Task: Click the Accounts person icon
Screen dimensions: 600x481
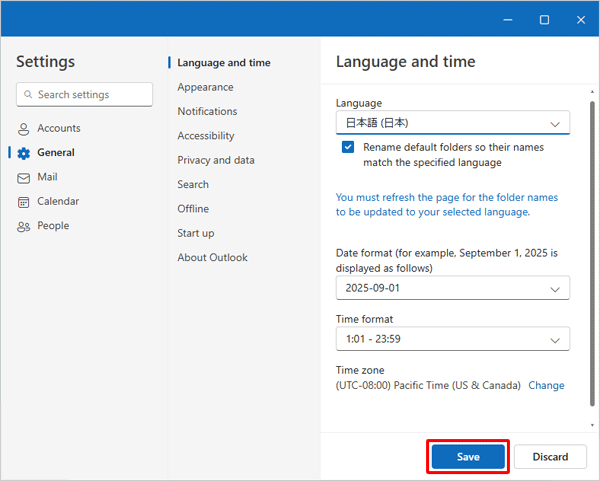Action: pos(23,129)
